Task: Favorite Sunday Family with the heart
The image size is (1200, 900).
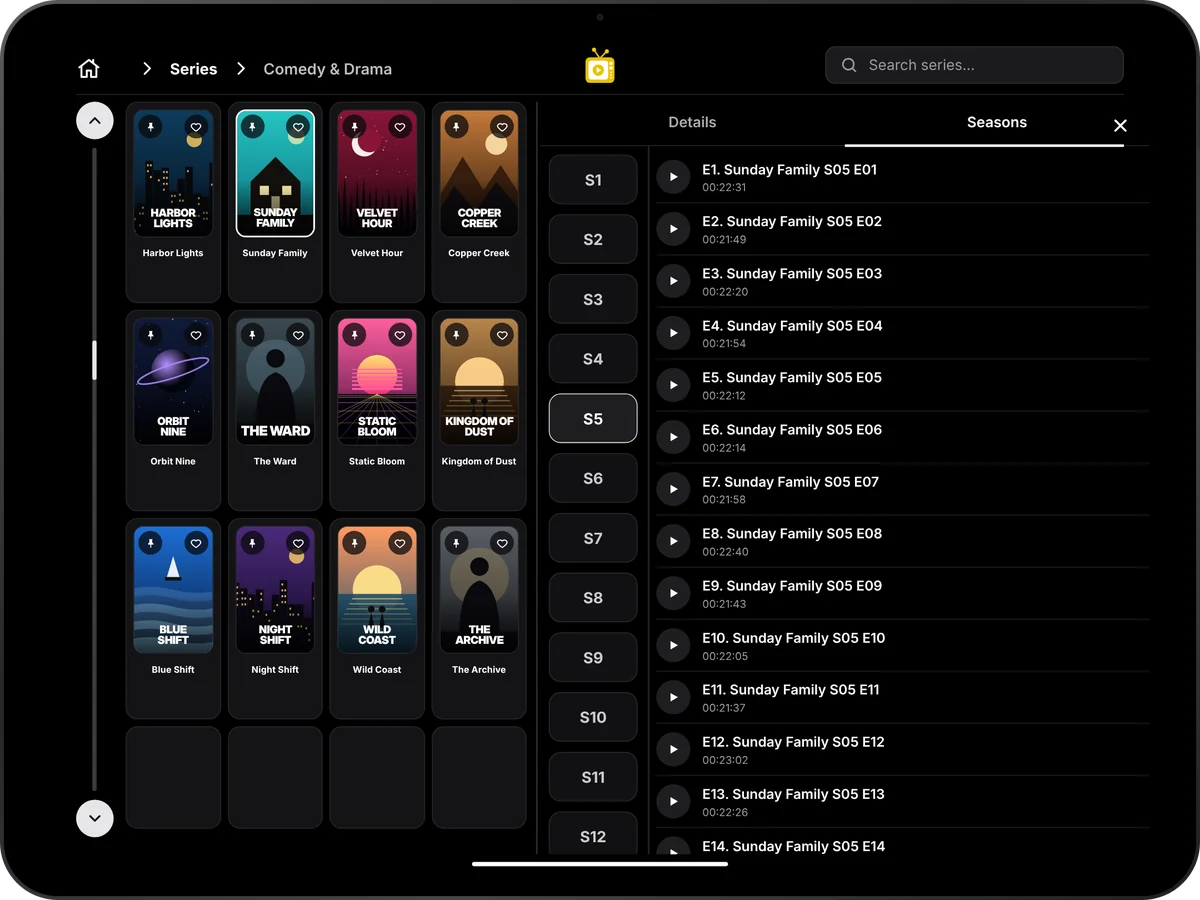Action: (x=298, y=127)
